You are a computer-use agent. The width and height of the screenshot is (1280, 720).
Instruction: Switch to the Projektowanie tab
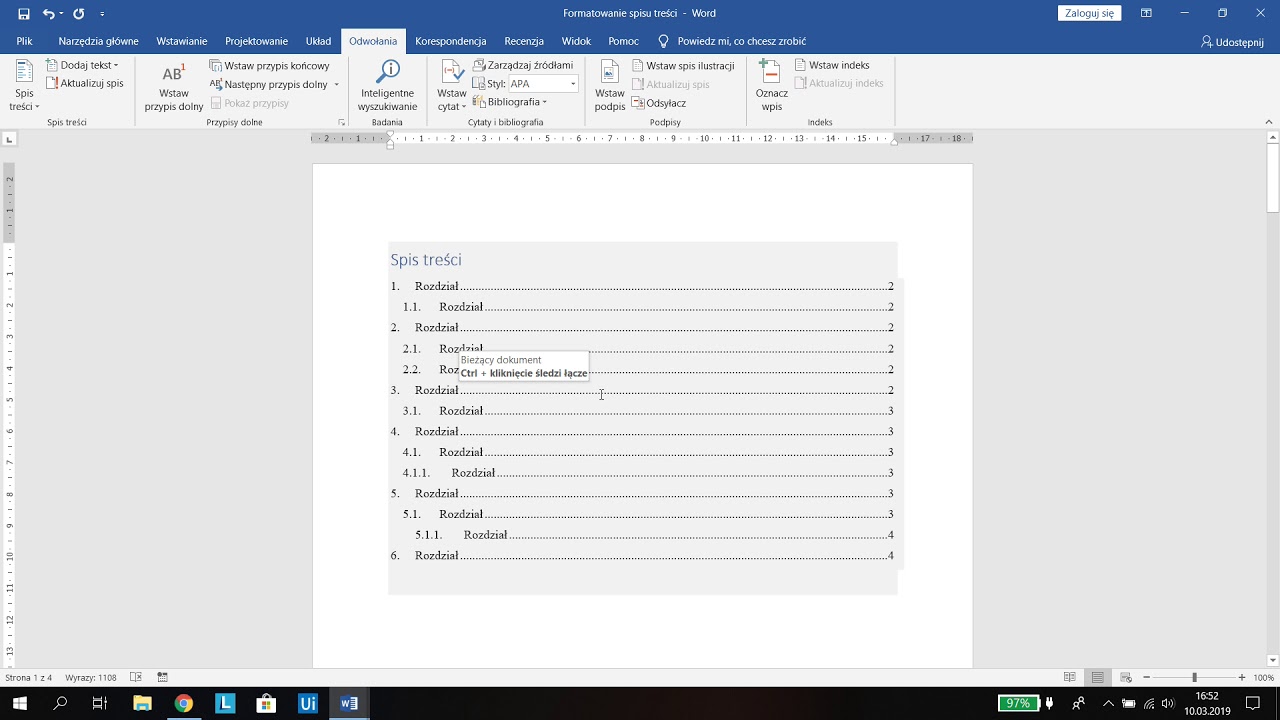[x=256, y=41]
